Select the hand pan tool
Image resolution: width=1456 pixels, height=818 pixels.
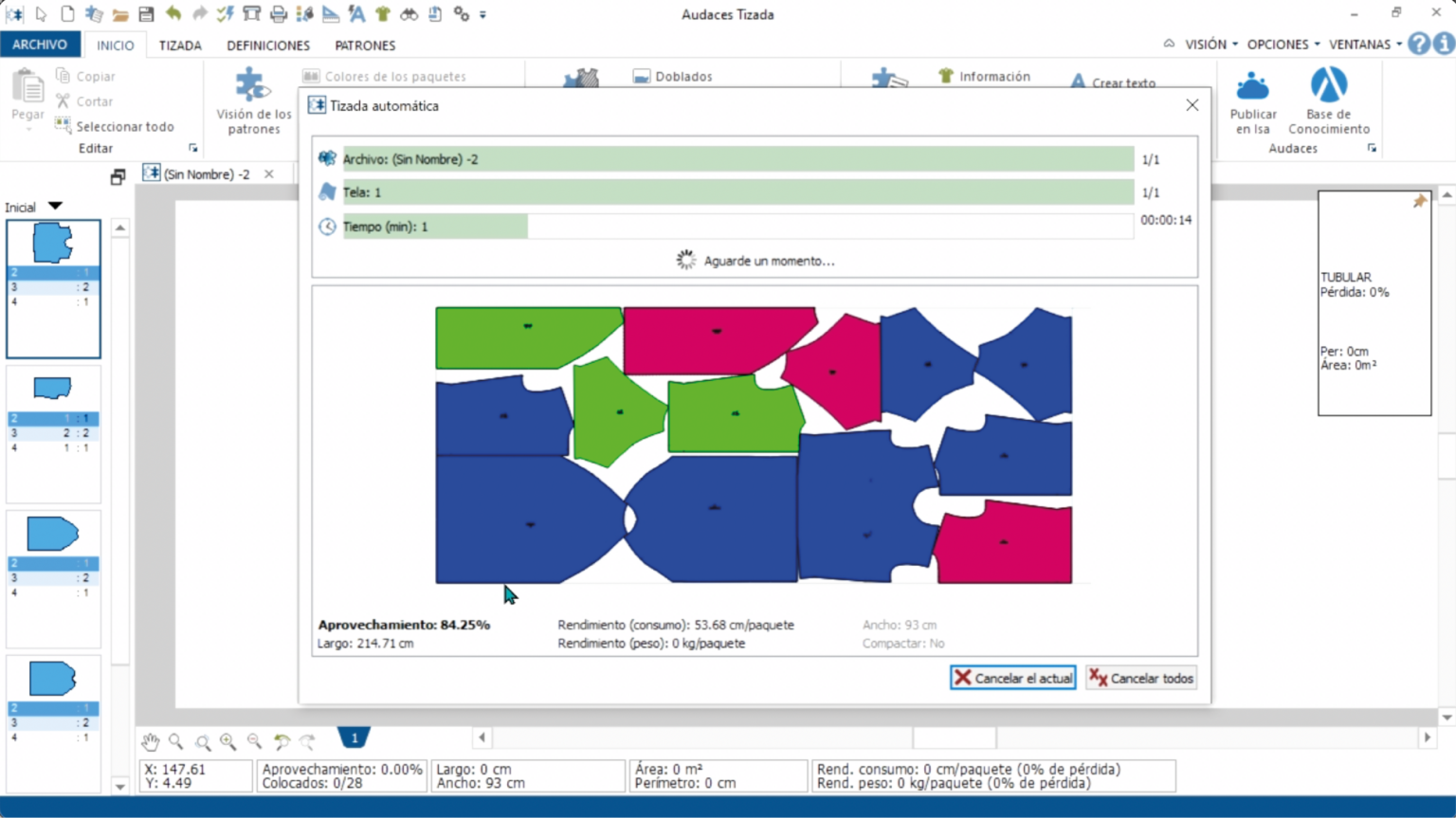(x=150, y=741)
